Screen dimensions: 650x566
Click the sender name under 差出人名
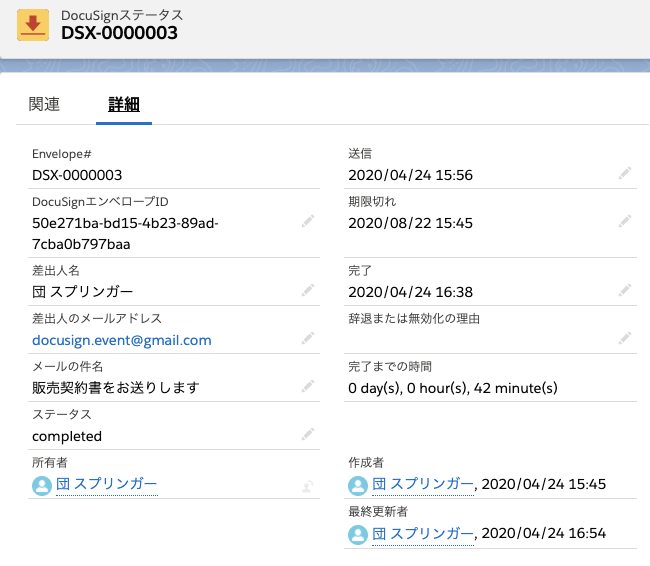click(82, 292)
